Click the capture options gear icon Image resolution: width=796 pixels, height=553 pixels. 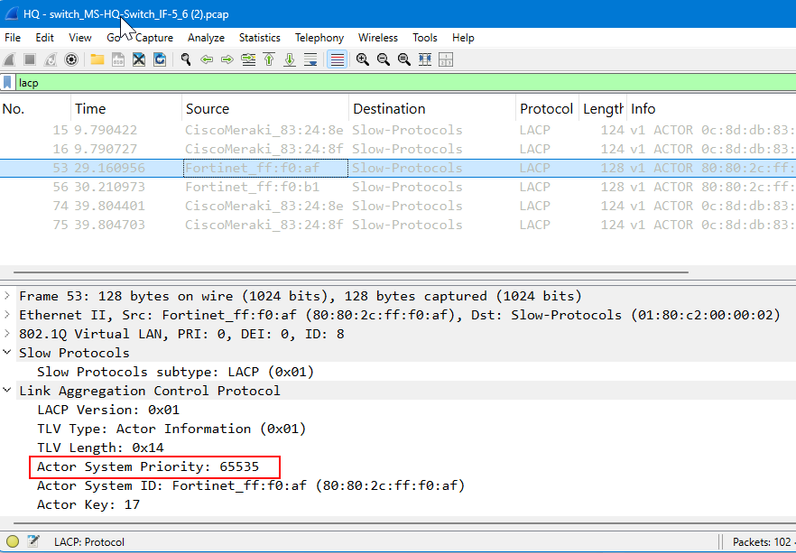click(71, 60)
